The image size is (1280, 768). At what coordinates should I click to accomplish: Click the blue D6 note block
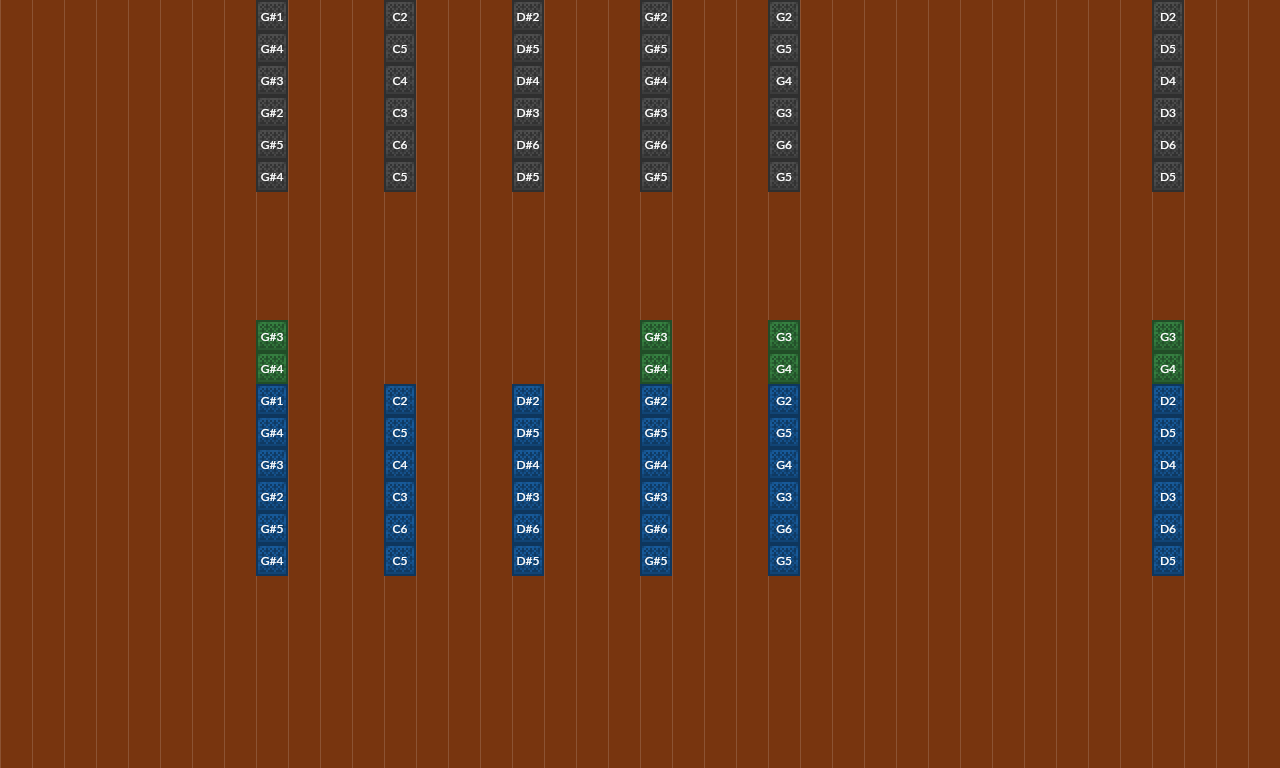coord(1168,528)
